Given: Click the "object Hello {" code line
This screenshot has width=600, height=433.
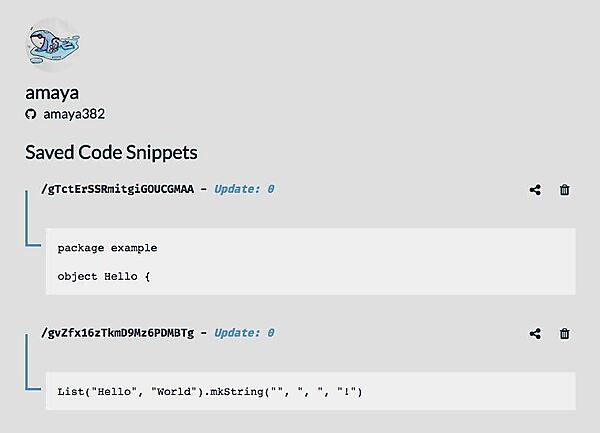Looking at the screenshot, I should pos(103,275).
